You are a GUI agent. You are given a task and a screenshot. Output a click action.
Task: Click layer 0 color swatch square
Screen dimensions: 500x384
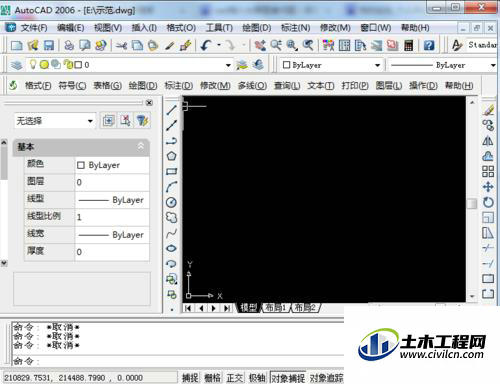[x=78, y=65]
